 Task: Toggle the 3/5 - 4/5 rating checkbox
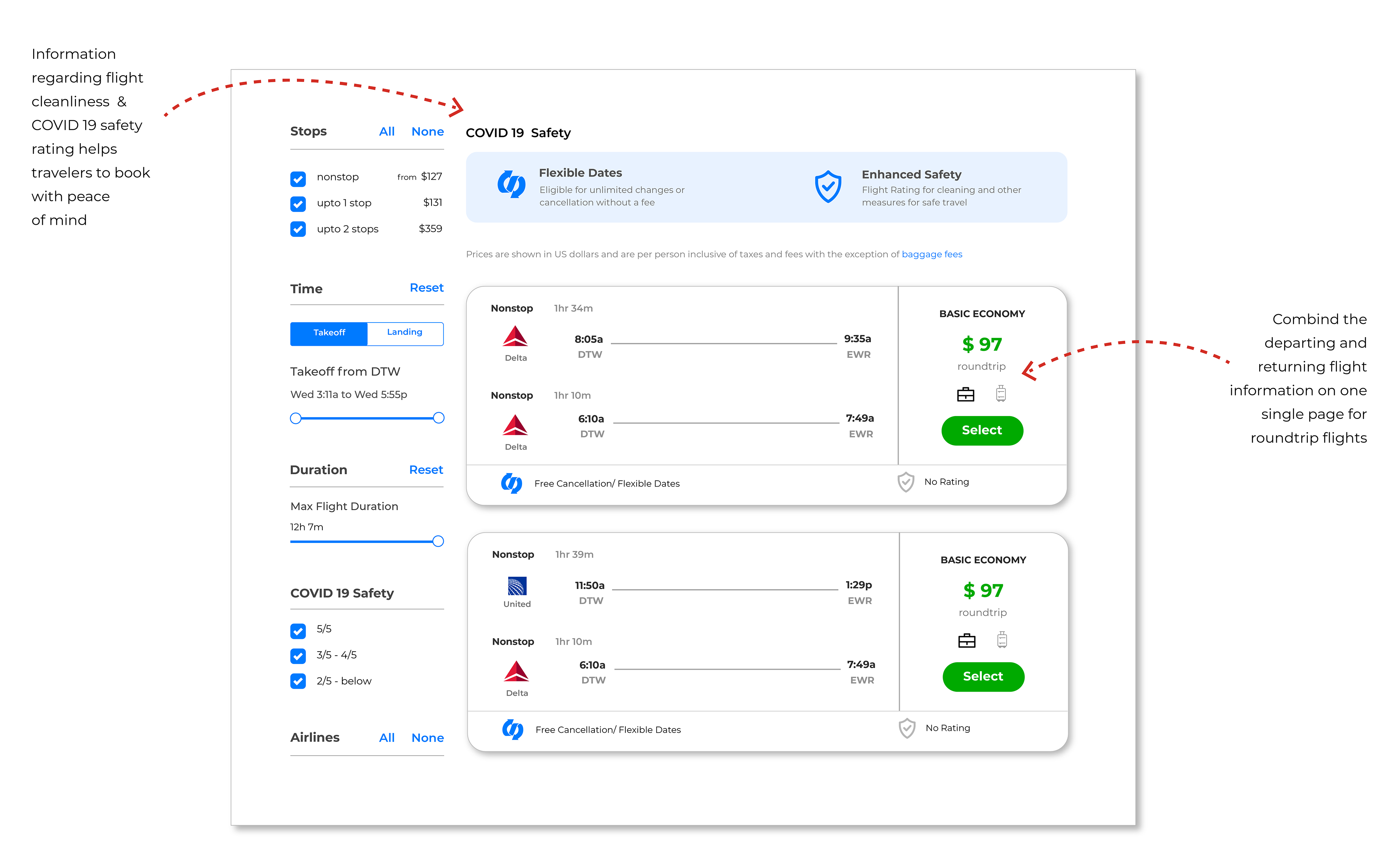[298, 656]
